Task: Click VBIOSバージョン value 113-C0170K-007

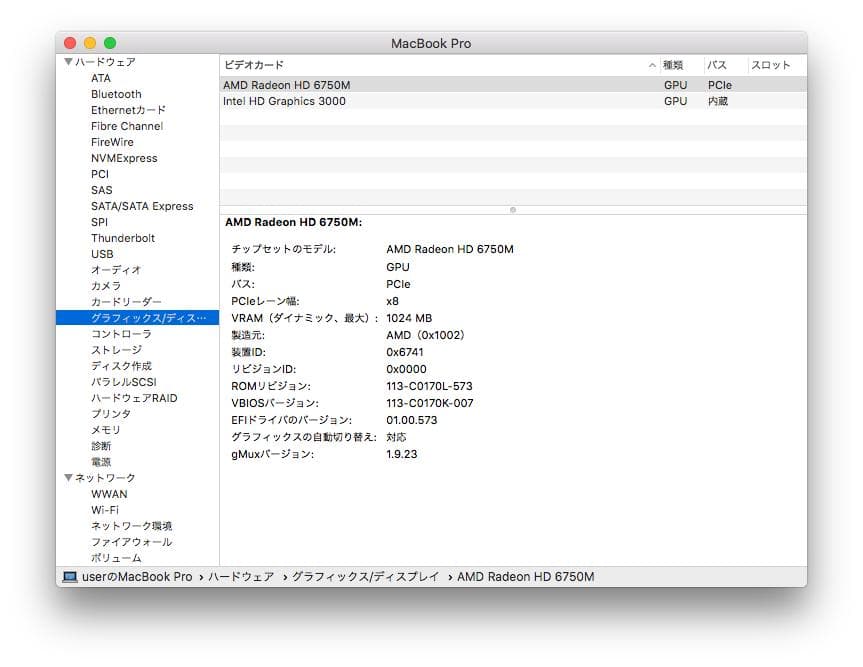Action: tap(430, 403)
